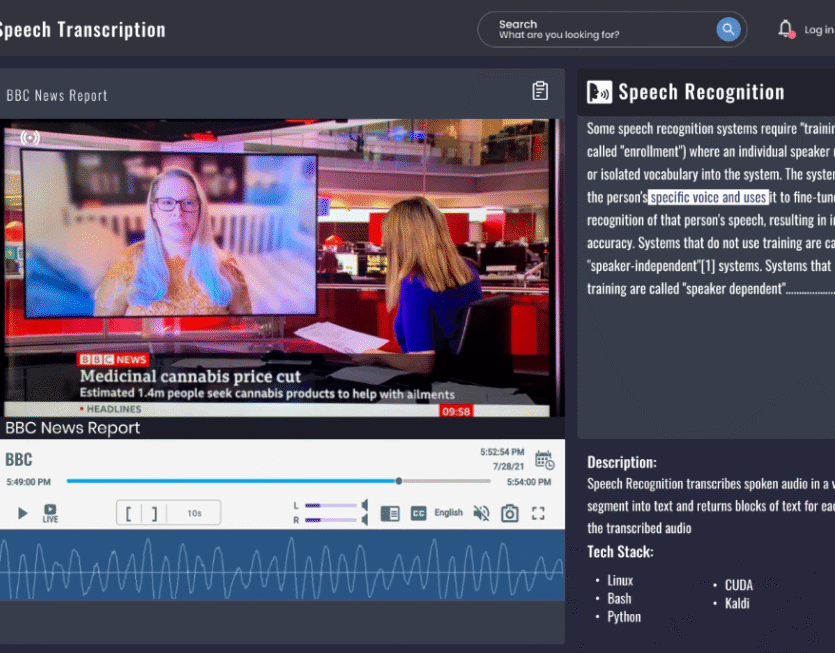Adjust the right channel volume slider
The width and height of the screenshot is (835, 653).
[x=331, y=520]
